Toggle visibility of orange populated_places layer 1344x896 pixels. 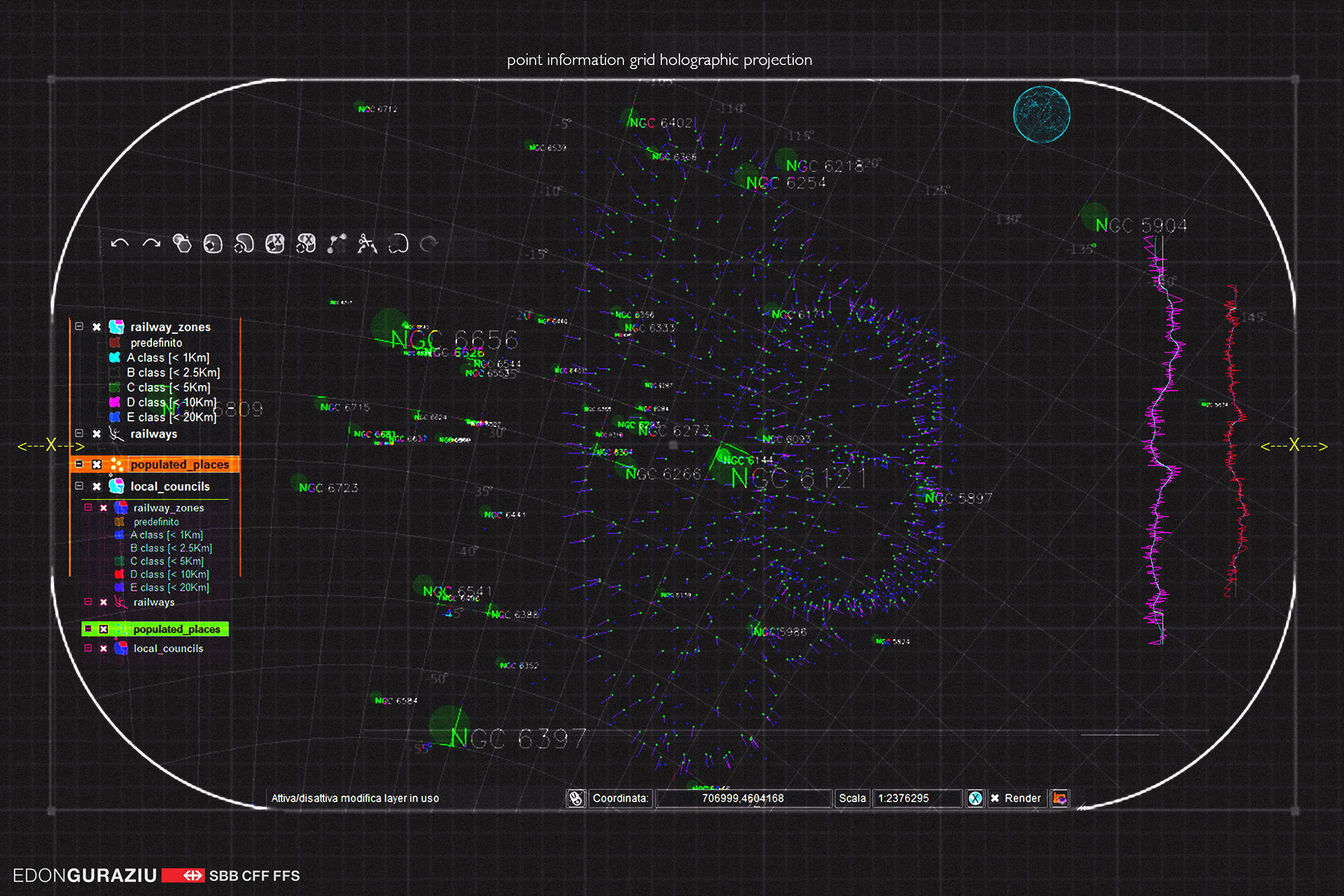point(97,465)
